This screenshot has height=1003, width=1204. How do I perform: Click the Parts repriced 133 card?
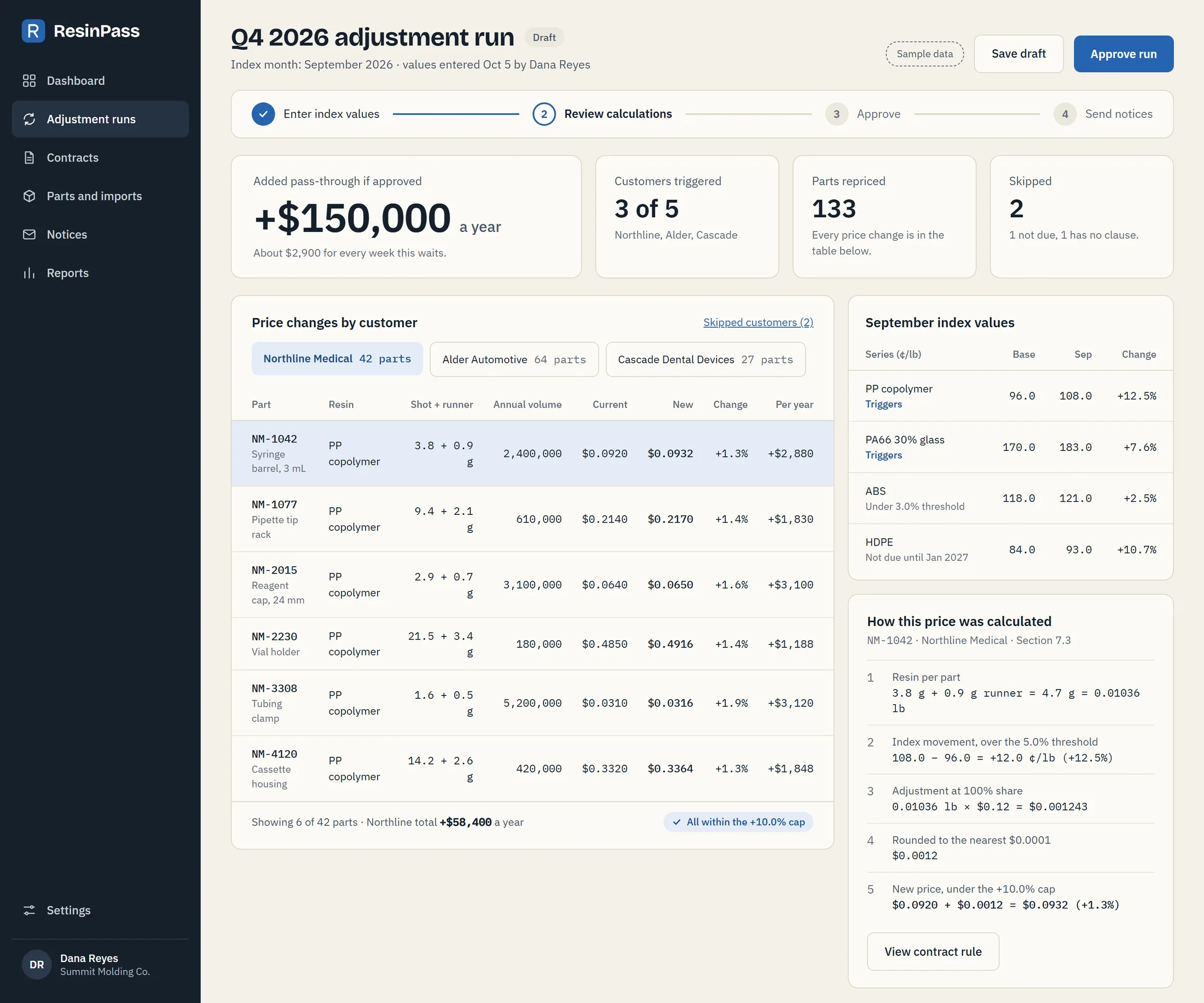point(884,217)
